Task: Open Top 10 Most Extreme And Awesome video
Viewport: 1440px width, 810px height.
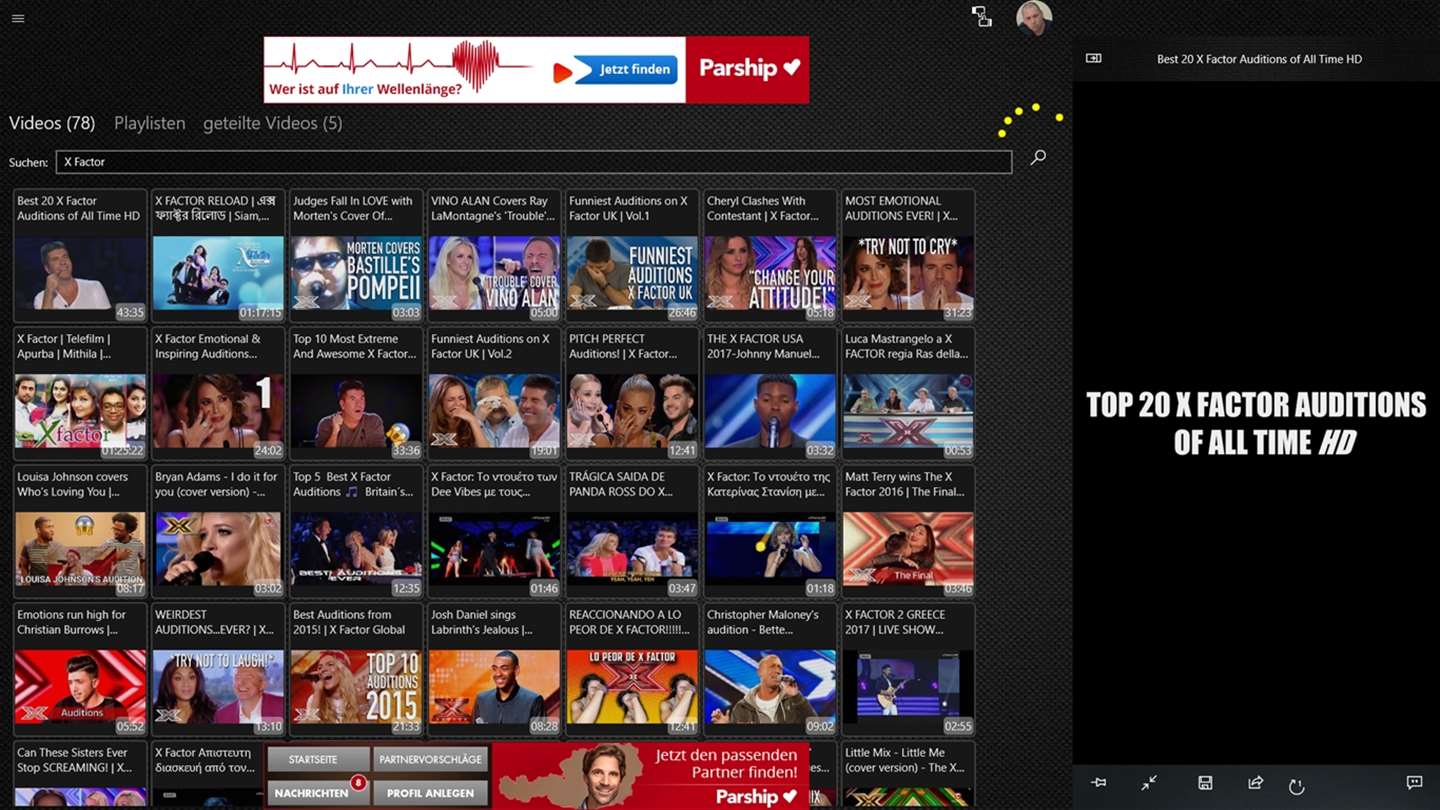Action: (x=356, y=393)
